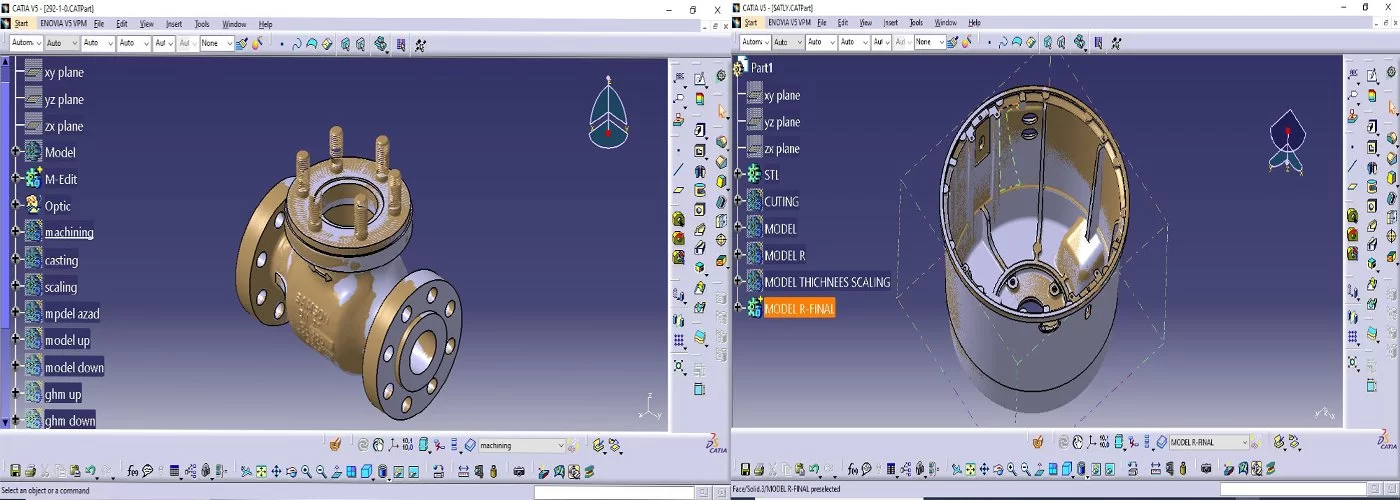Click the compass in the left viewport
This screenshot has height=500, width=1400.
point(607,109)
